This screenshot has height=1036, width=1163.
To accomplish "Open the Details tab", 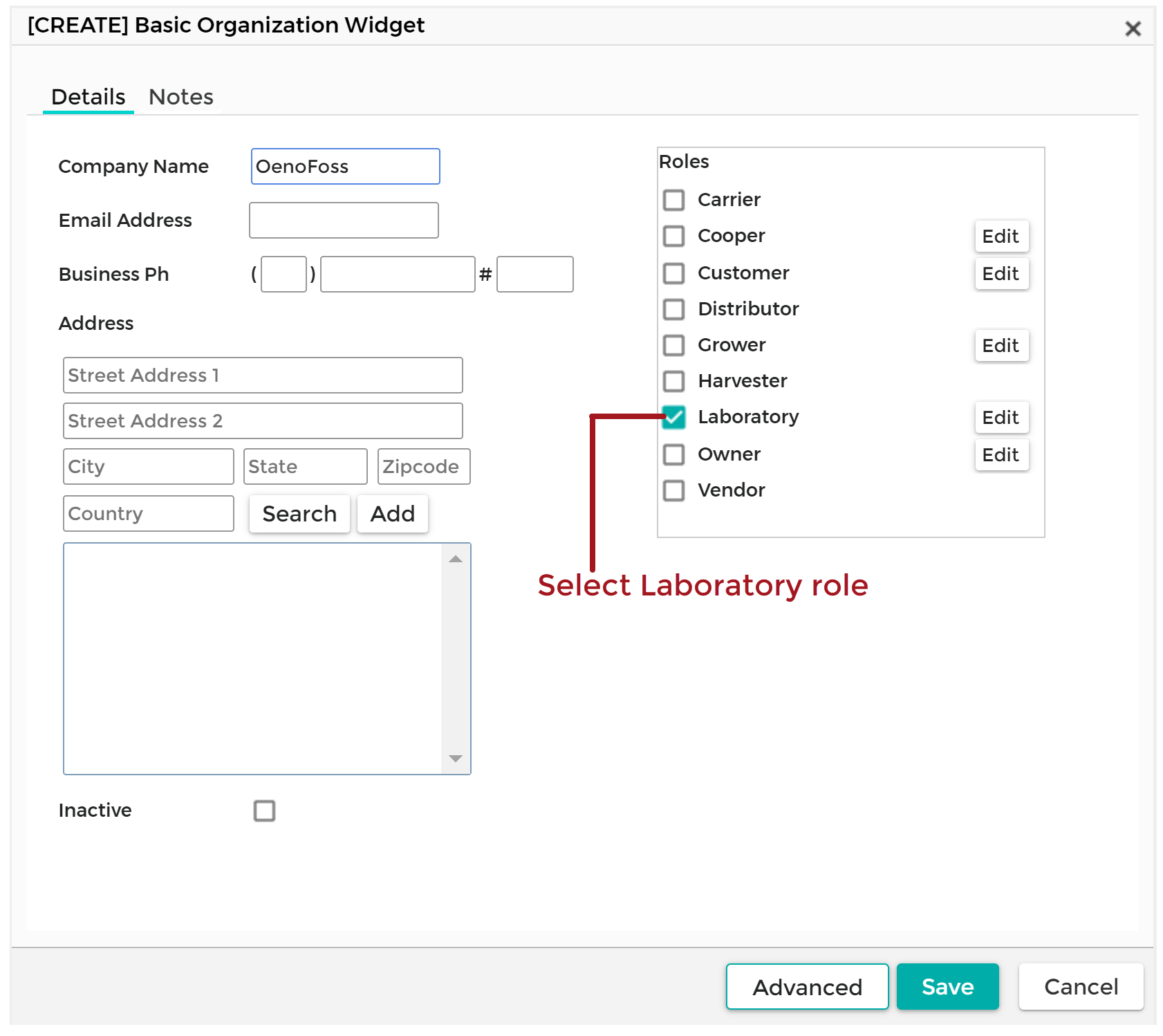I will coord(87,97).
